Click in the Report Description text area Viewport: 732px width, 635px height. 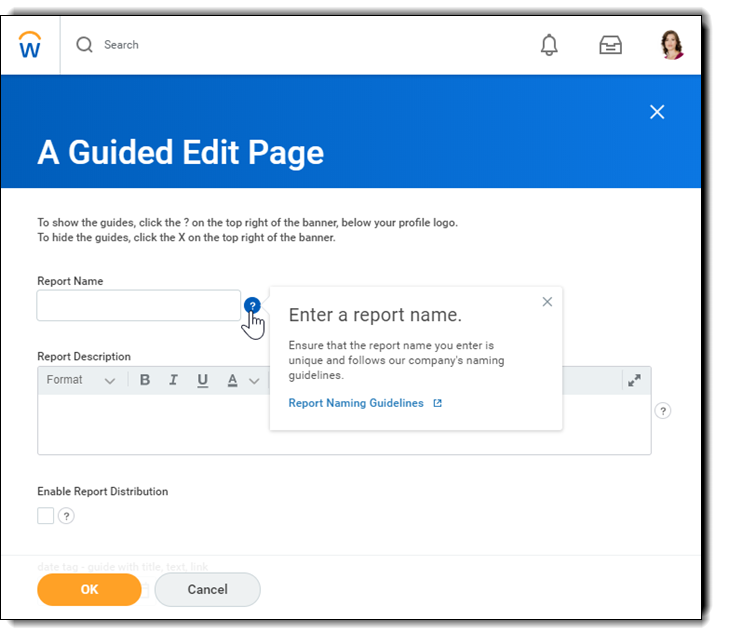point(344,424)
